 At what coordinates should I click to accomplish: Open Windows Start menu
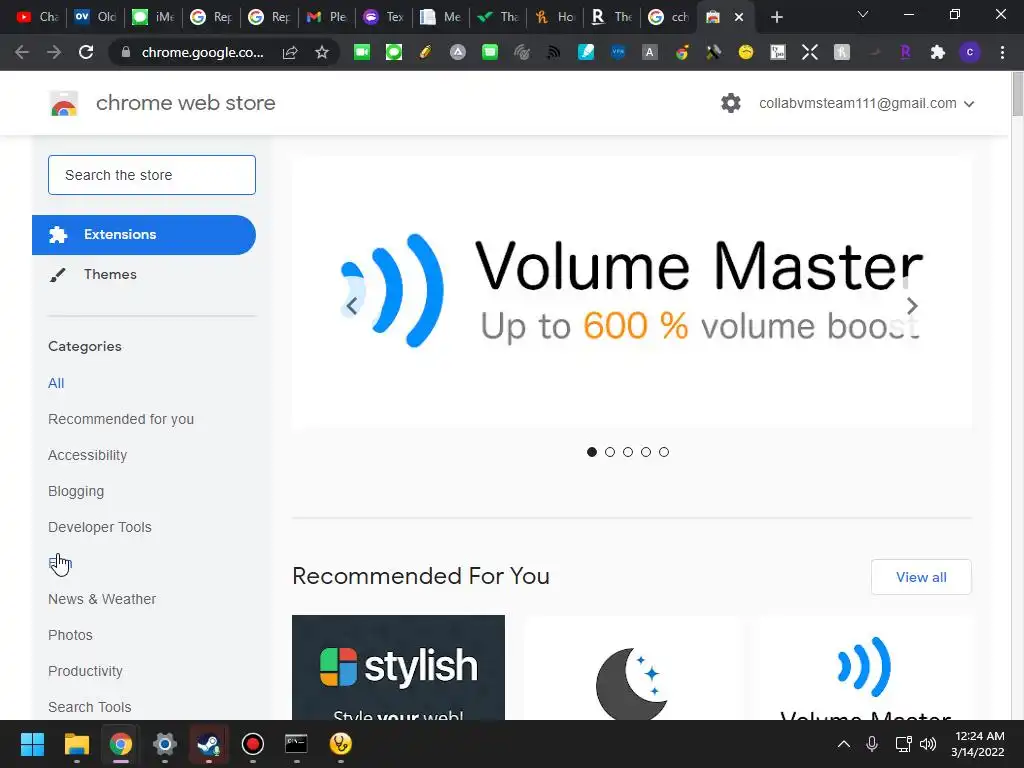coord(32,744)
